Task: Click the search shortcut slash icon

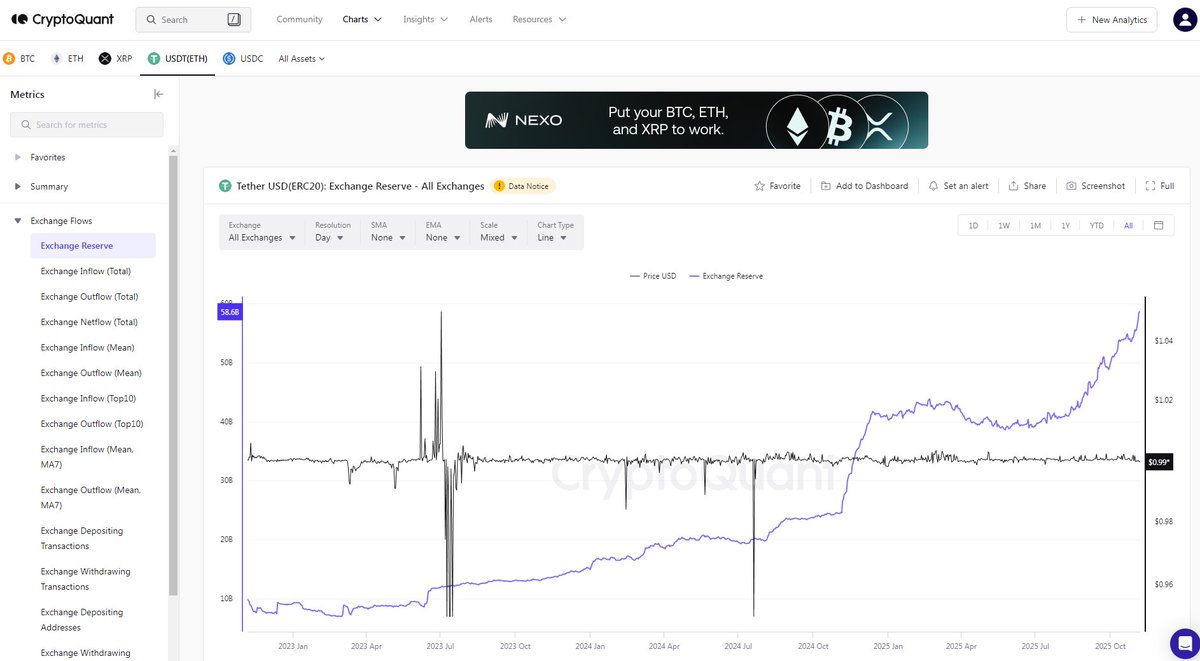Action: [234, 19]
